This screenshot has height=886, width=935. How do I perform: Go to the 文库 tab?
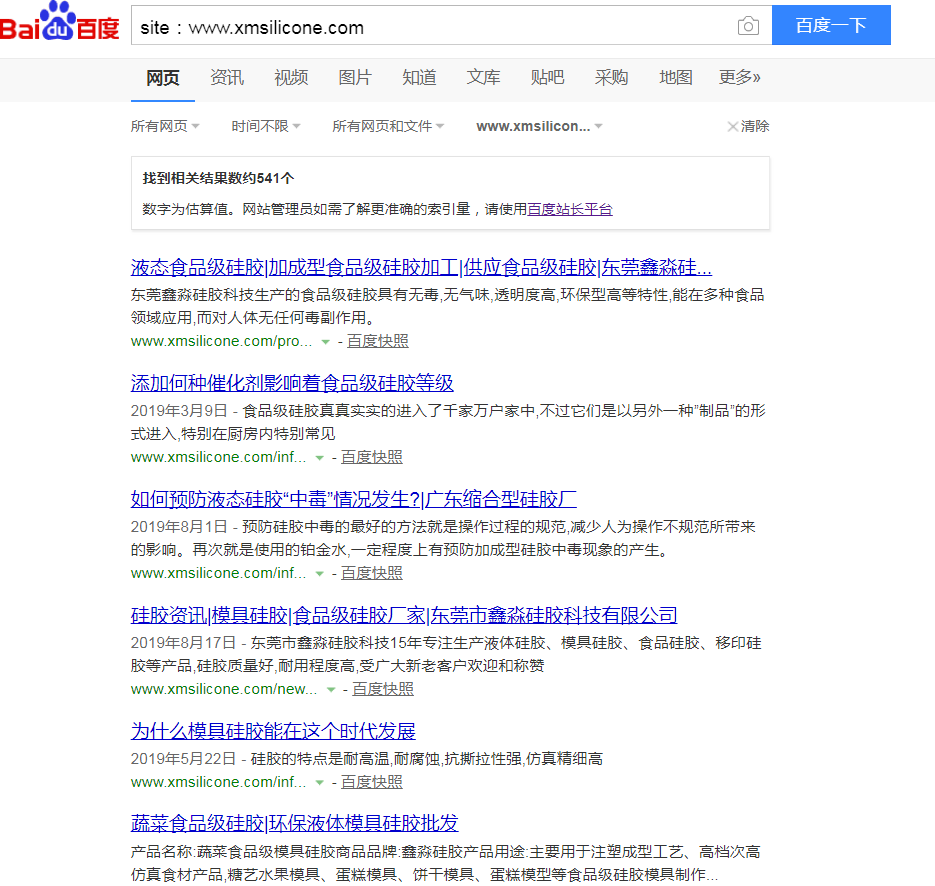[483, 78]
